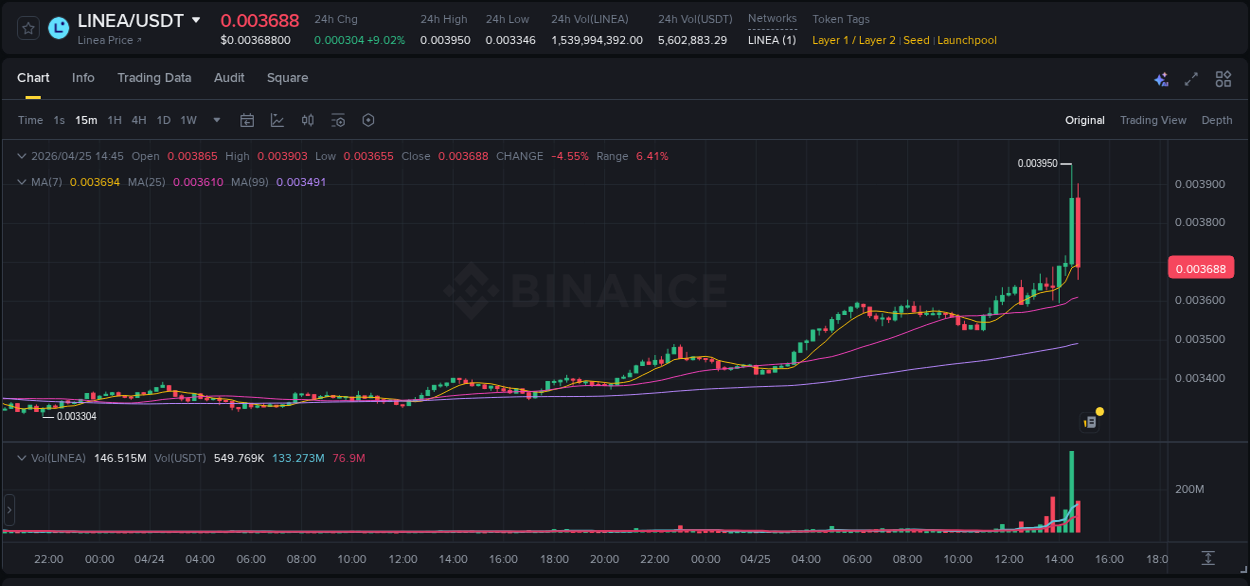Change candlestick chart style icon
The image size is (1250, 586).
[308, 120]
